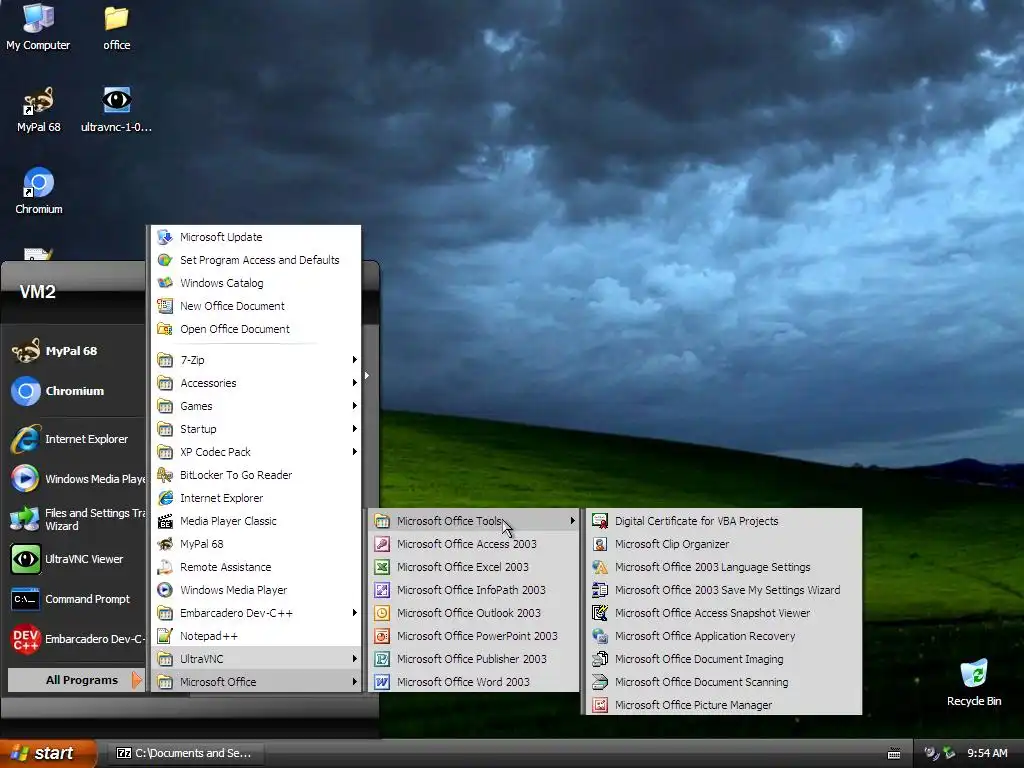This screenshot has height=768, width=1024.
Task: Select MyPal 68 desktop shortcut
Action: [x=38, y=110]
